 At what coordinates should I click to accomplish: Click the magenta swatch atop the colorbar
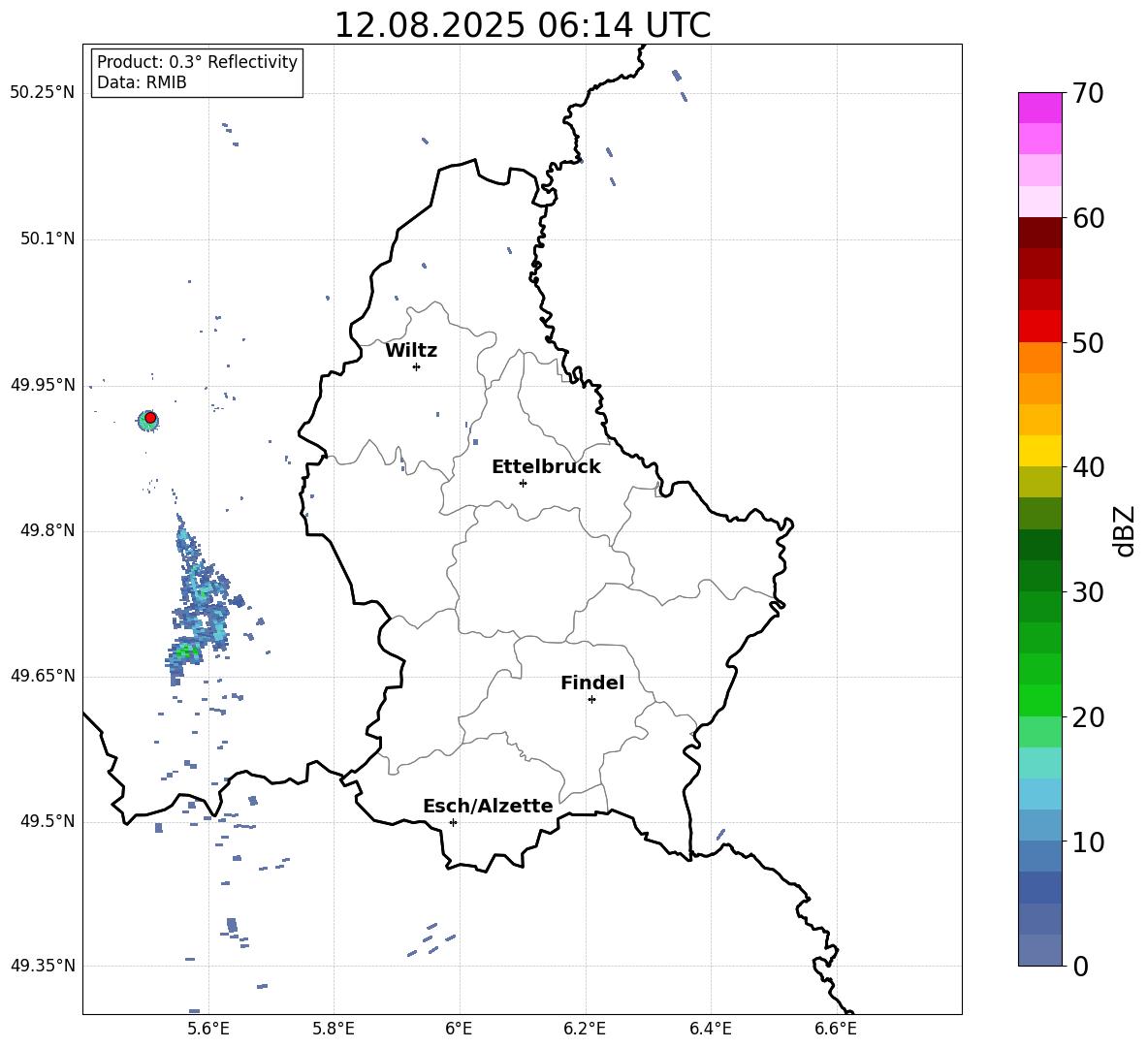click(x=1039, y=109)
